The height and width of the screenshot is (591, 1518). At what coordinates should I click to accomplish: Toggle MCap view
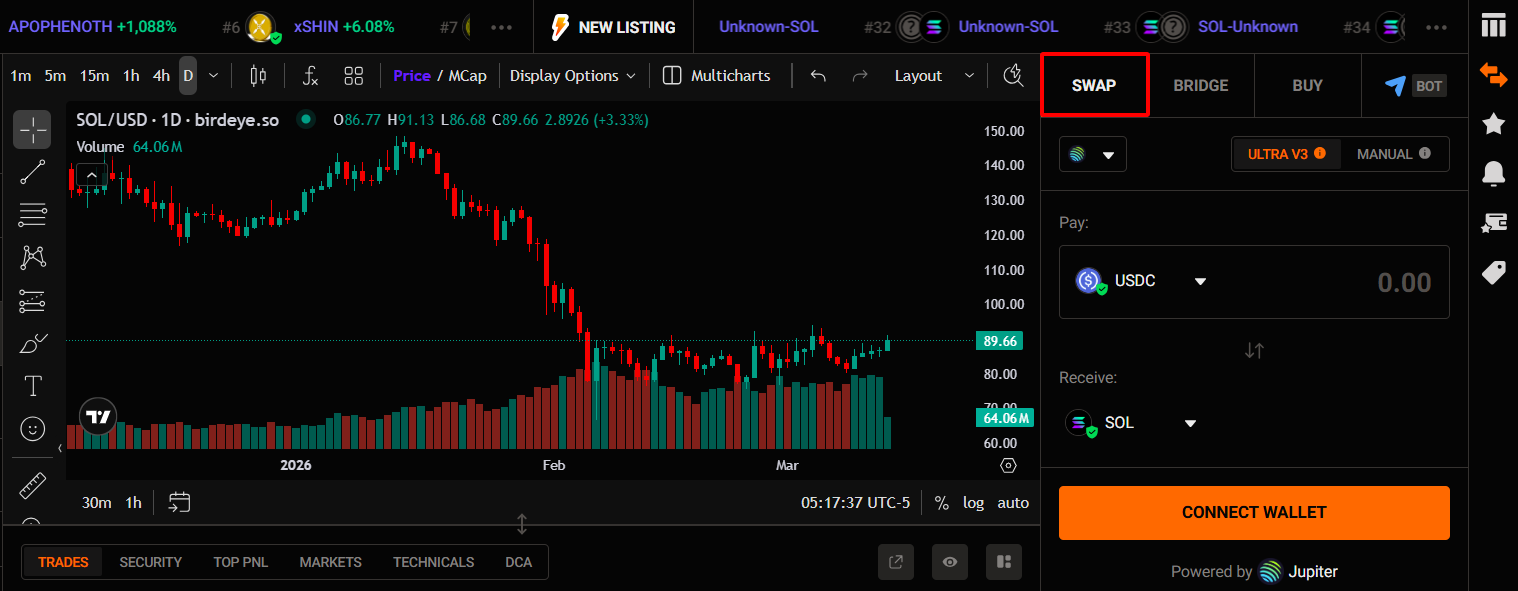(467, 76)
